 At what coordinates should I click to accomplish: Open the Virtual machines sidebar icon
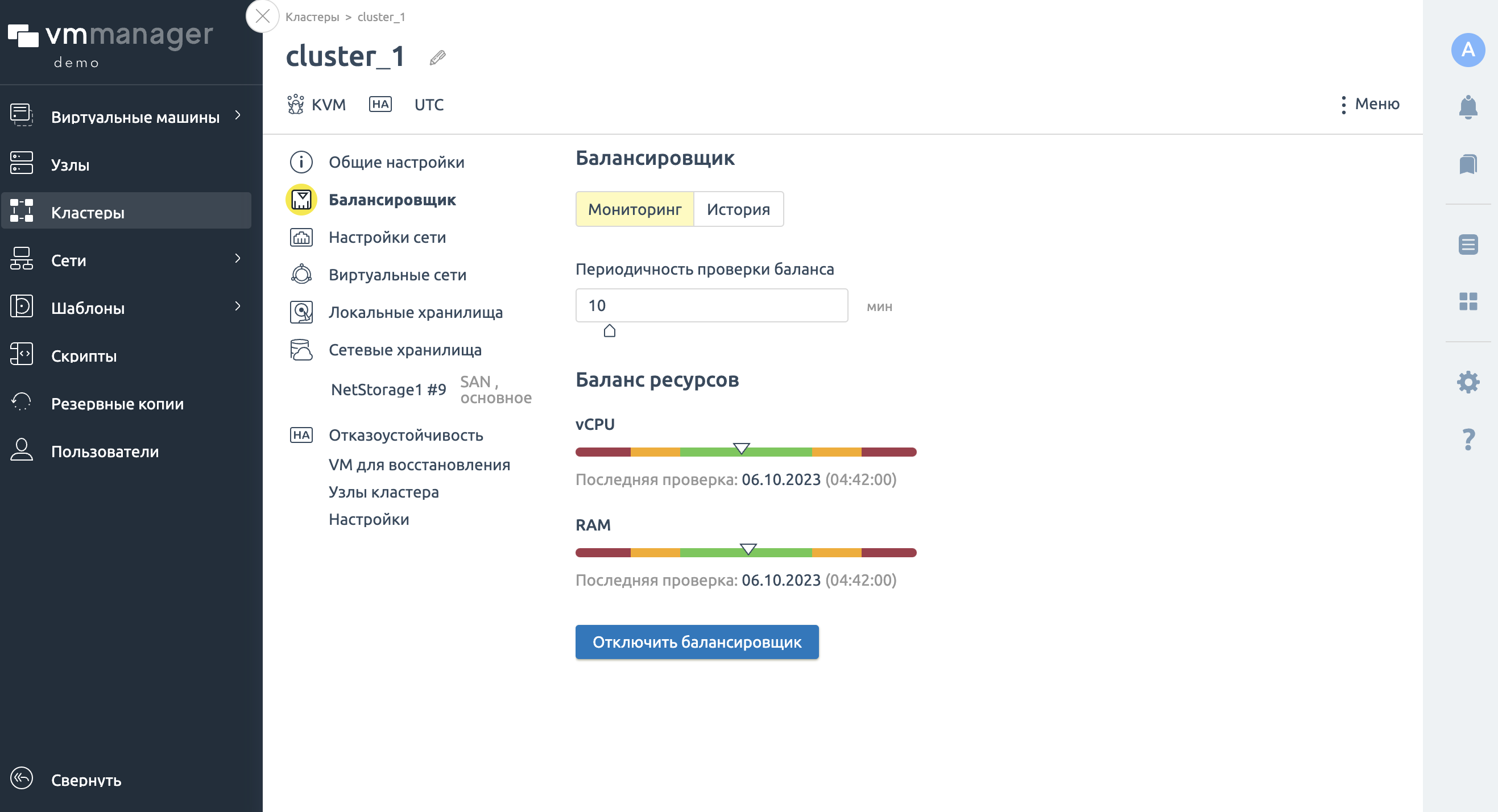pyautogui.click(x=22, y=115)
